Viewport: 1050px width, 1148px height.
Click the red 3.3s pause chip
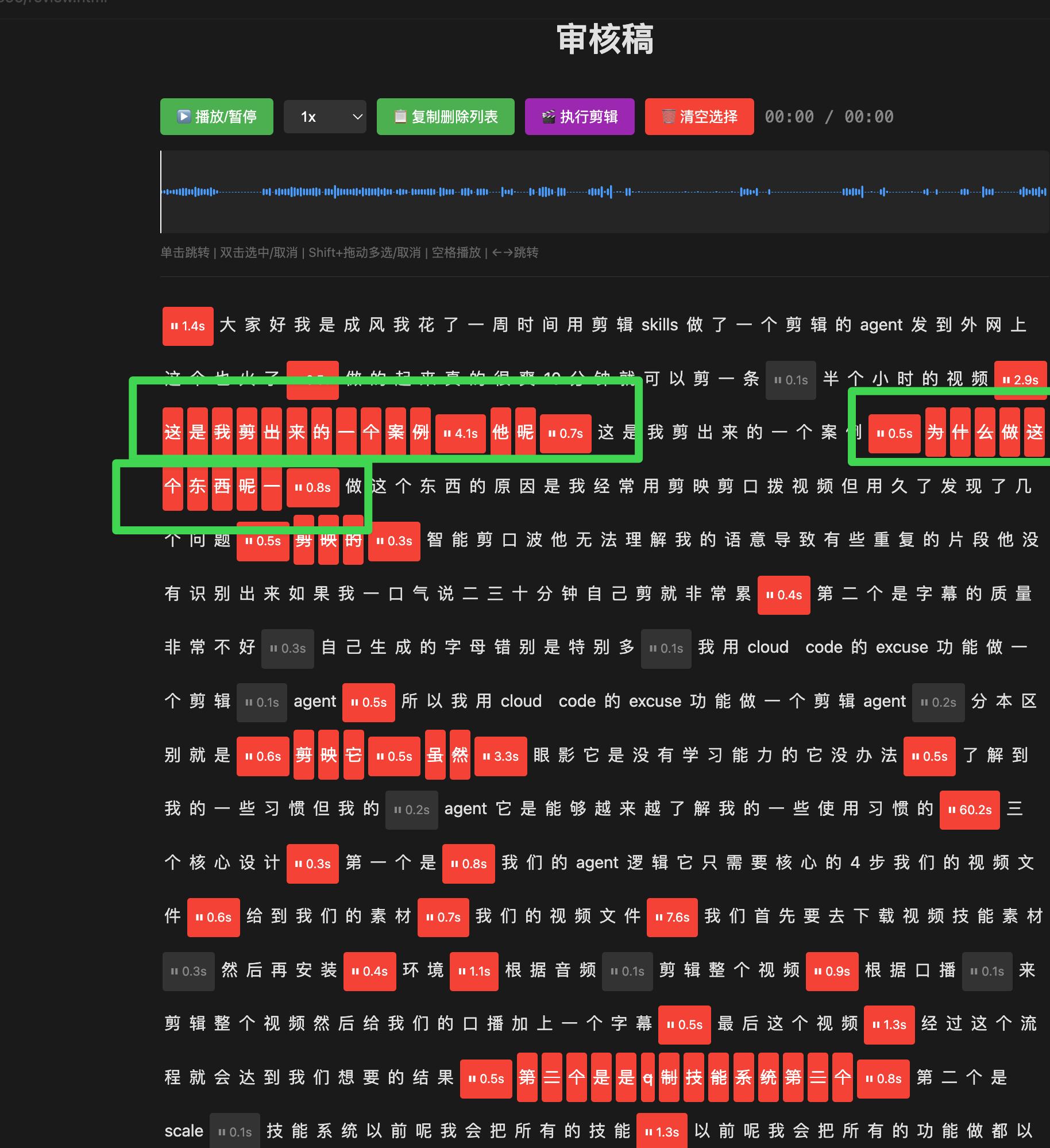click(x=500, y=757)
